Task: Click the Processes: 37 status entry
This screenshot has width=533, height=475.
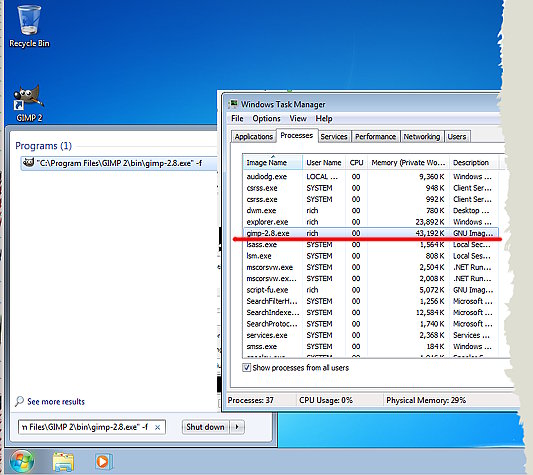Action: [x=251, y=400]
